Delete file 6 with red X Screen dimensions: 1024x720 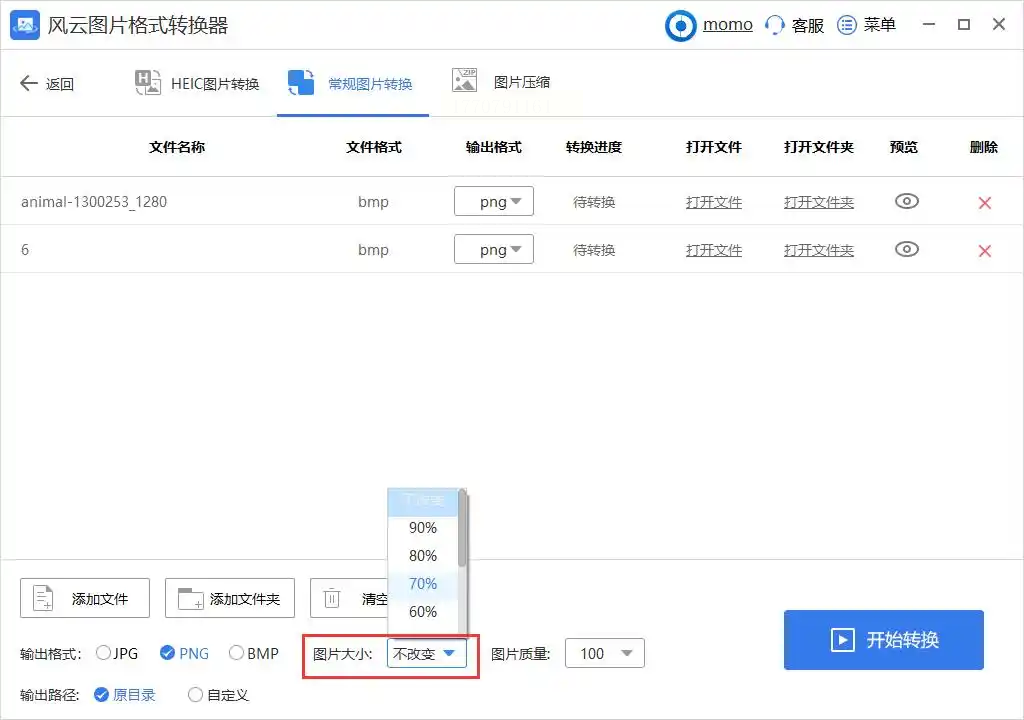pos(985,250)
